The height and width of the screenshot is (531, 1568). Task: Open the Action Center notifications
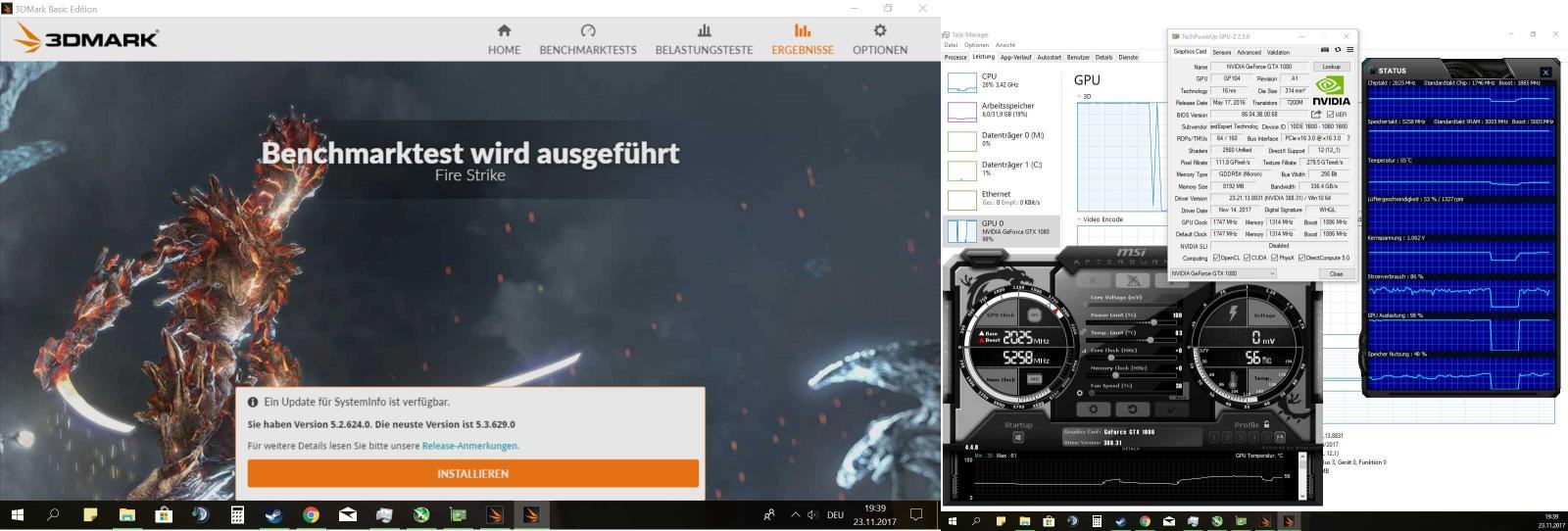[x=916, y=514]
